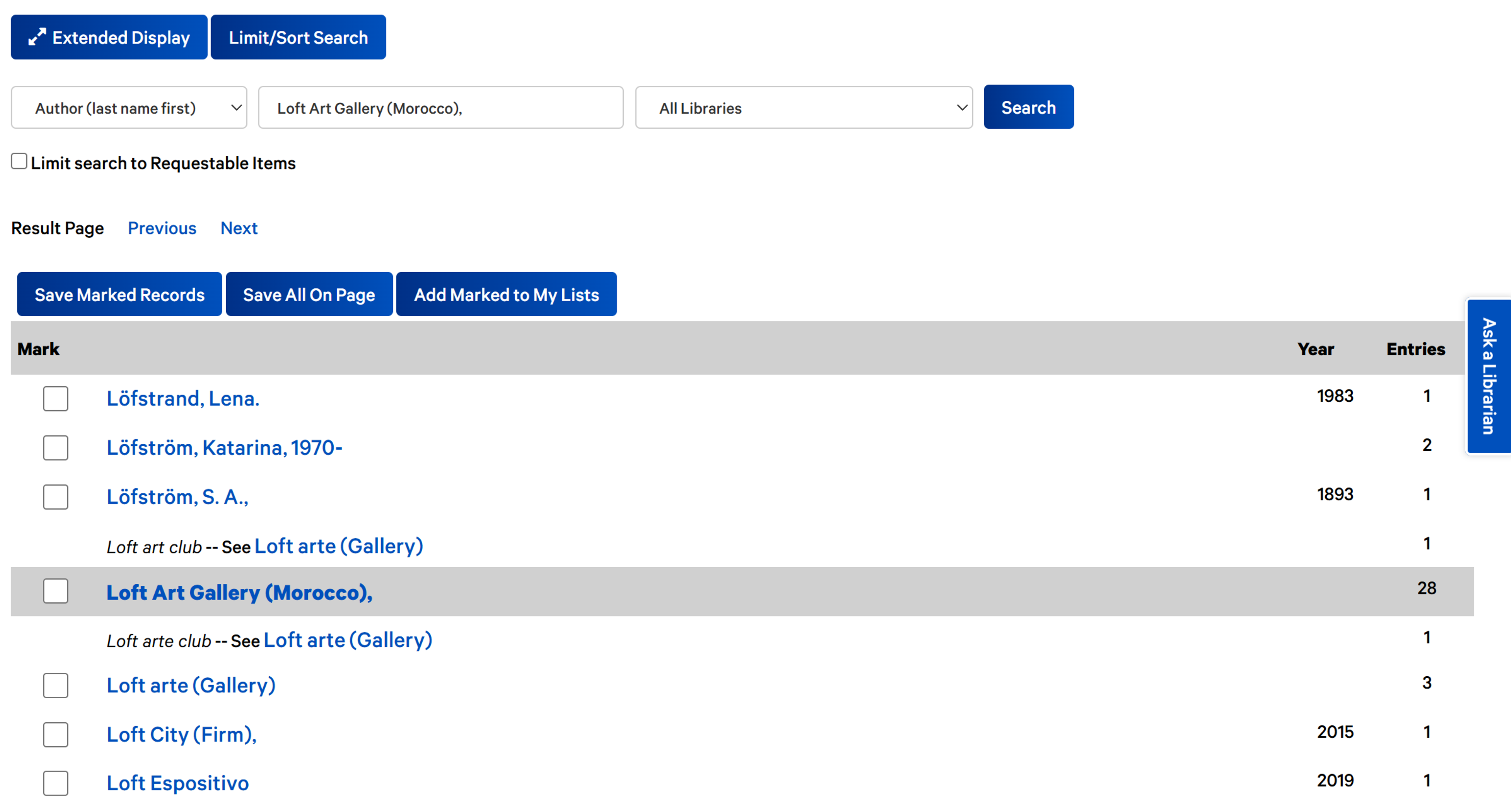Image resolution: width=1511 pixels, height=812 pixels.
Task: Open the Loft arte (Gallery) entry with 3 entries
Action: pos(191,685)
